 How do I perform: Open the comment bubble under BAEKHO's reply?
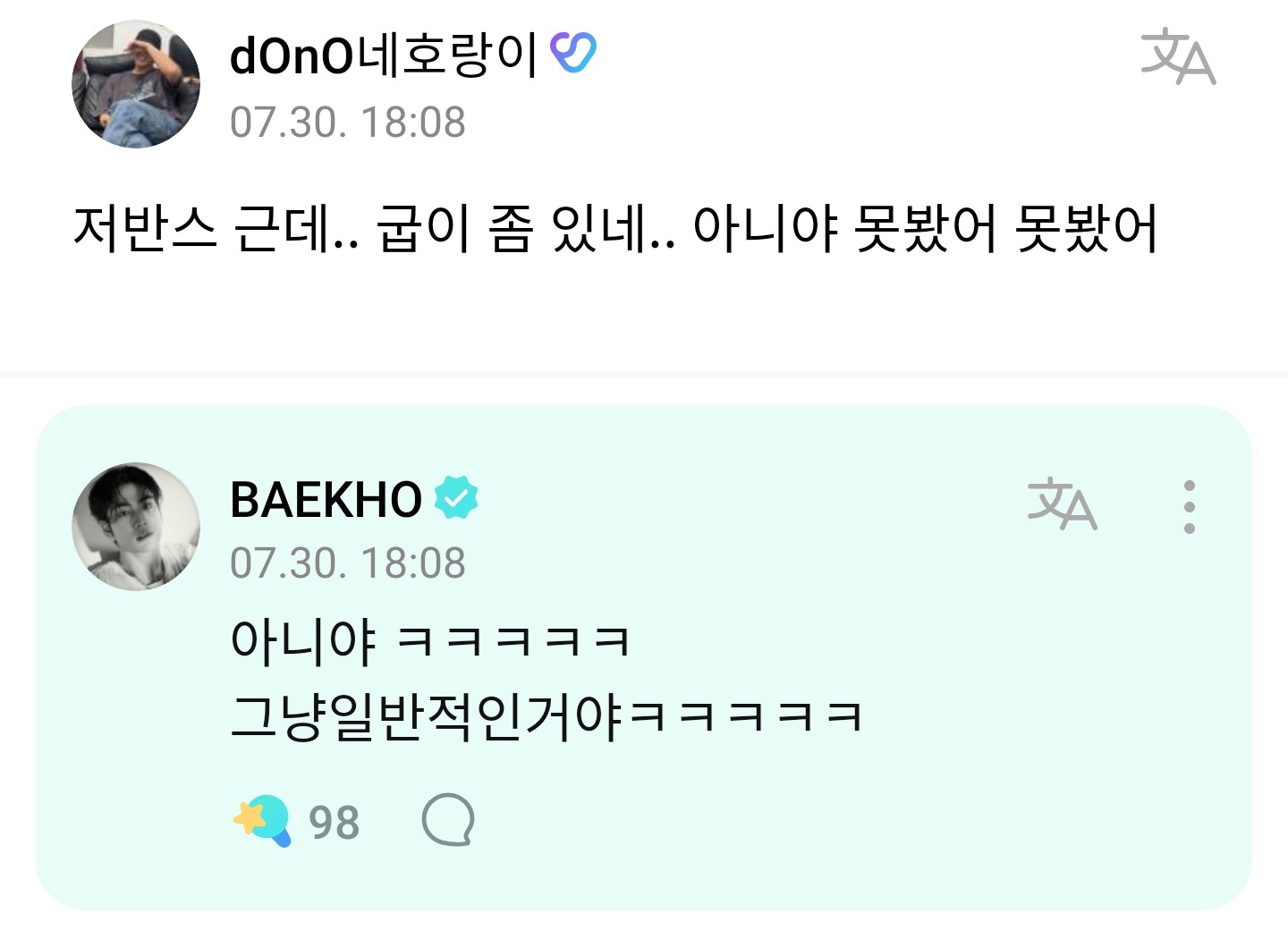(x=447, y=820)
